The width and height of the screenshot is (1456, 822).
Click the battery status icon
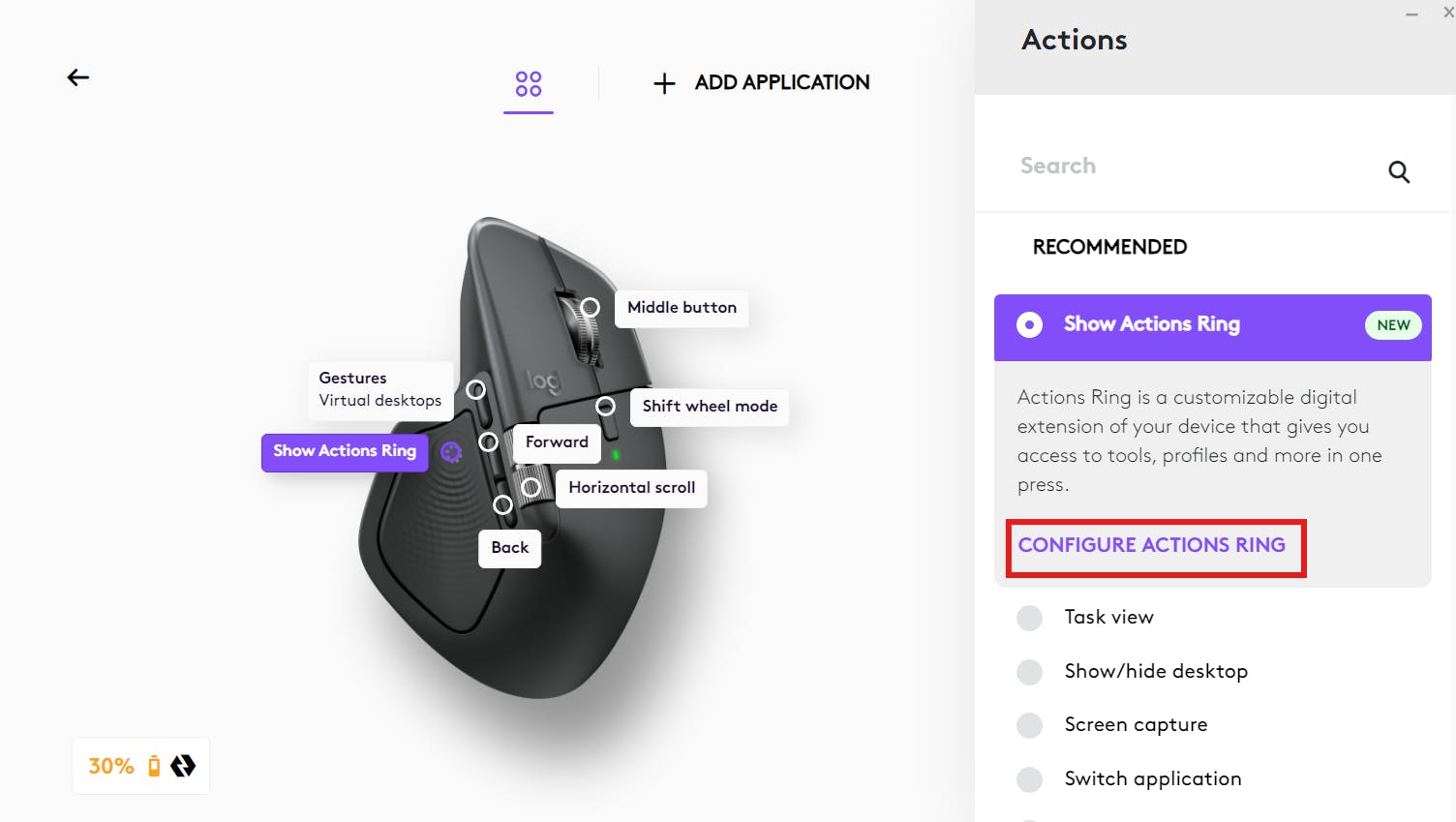point(154,766)
